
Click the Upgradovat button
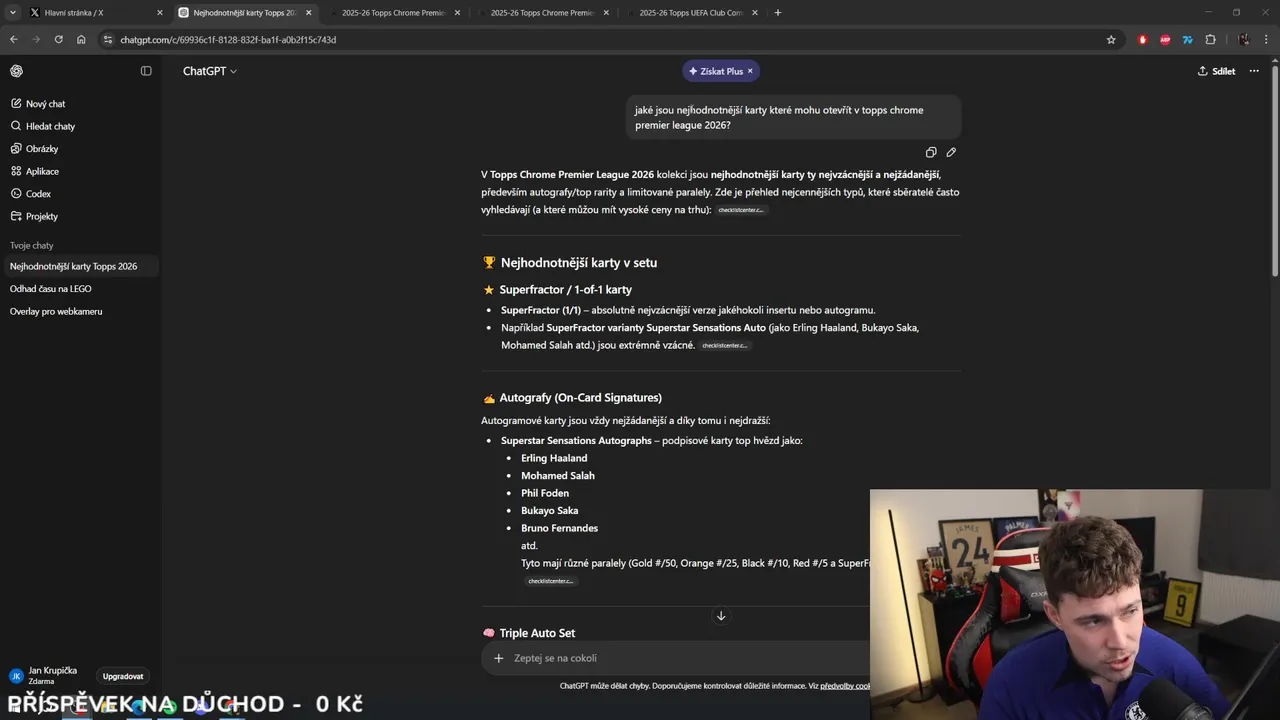coord(123,676)
